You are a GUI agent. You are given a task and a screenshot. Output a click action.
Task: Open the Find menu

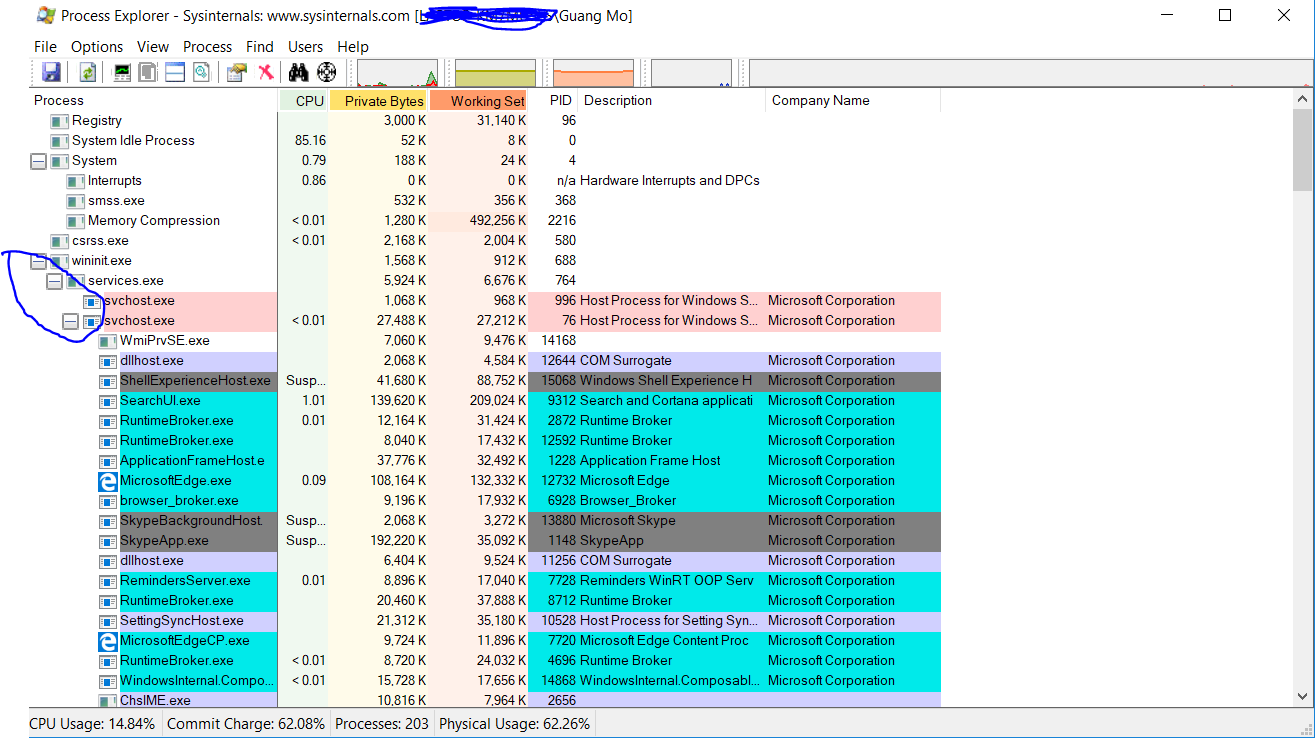coord(260,47)
